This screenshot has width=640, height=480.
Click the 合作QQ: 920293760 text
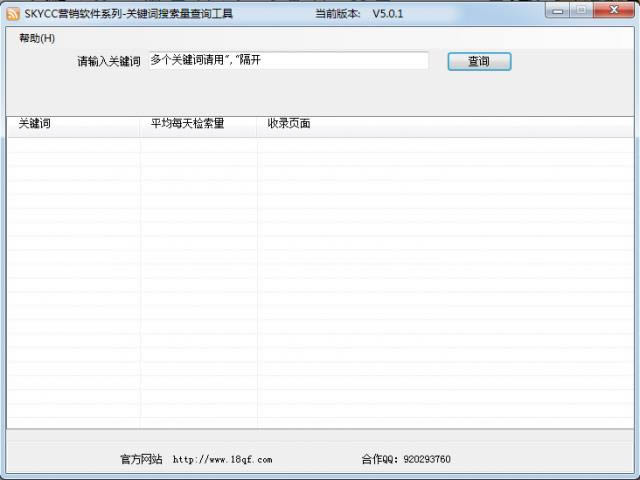click(406, 459)
